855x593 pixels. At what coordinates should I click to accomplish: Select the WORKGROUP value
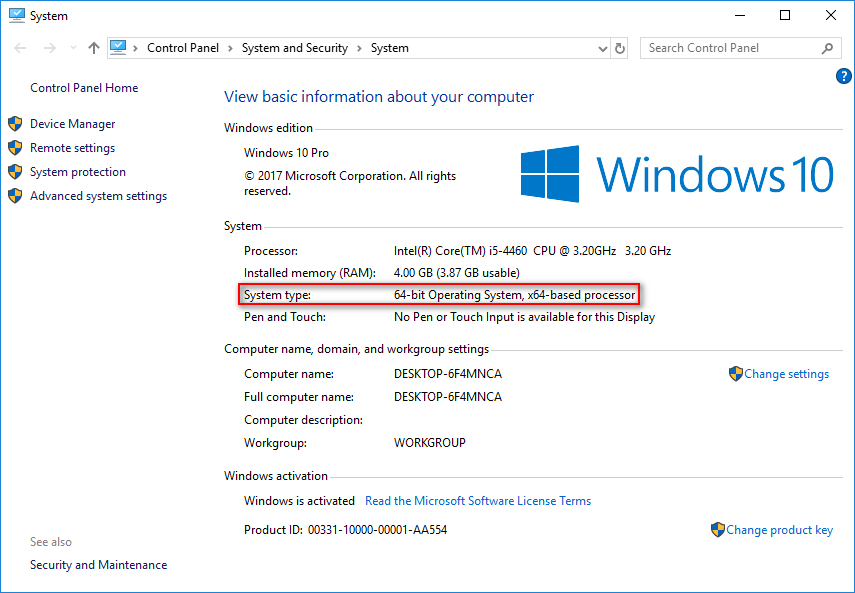[x=430, y=443]
